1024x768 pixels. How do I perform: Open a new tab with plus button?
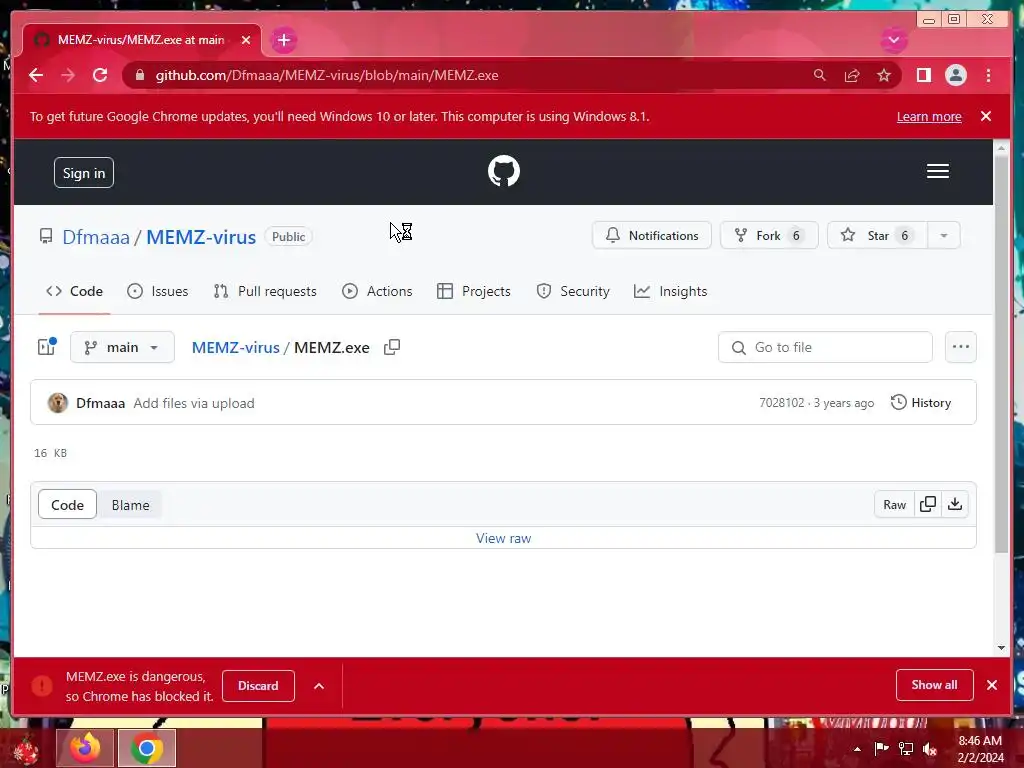tap(283, 40)
